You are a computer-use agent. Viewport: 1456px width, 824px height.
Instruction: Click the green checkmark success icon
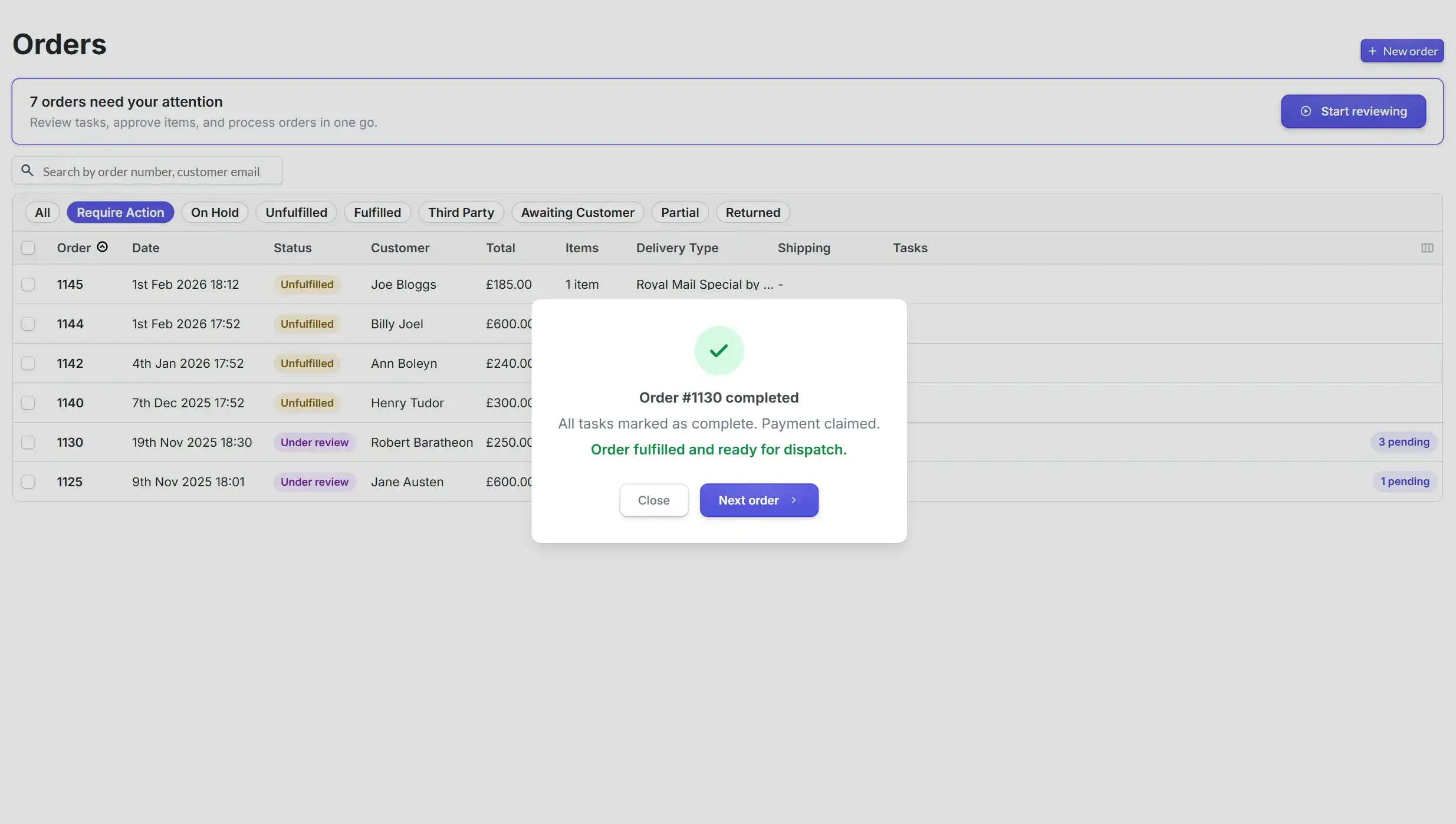coord(718,351)
